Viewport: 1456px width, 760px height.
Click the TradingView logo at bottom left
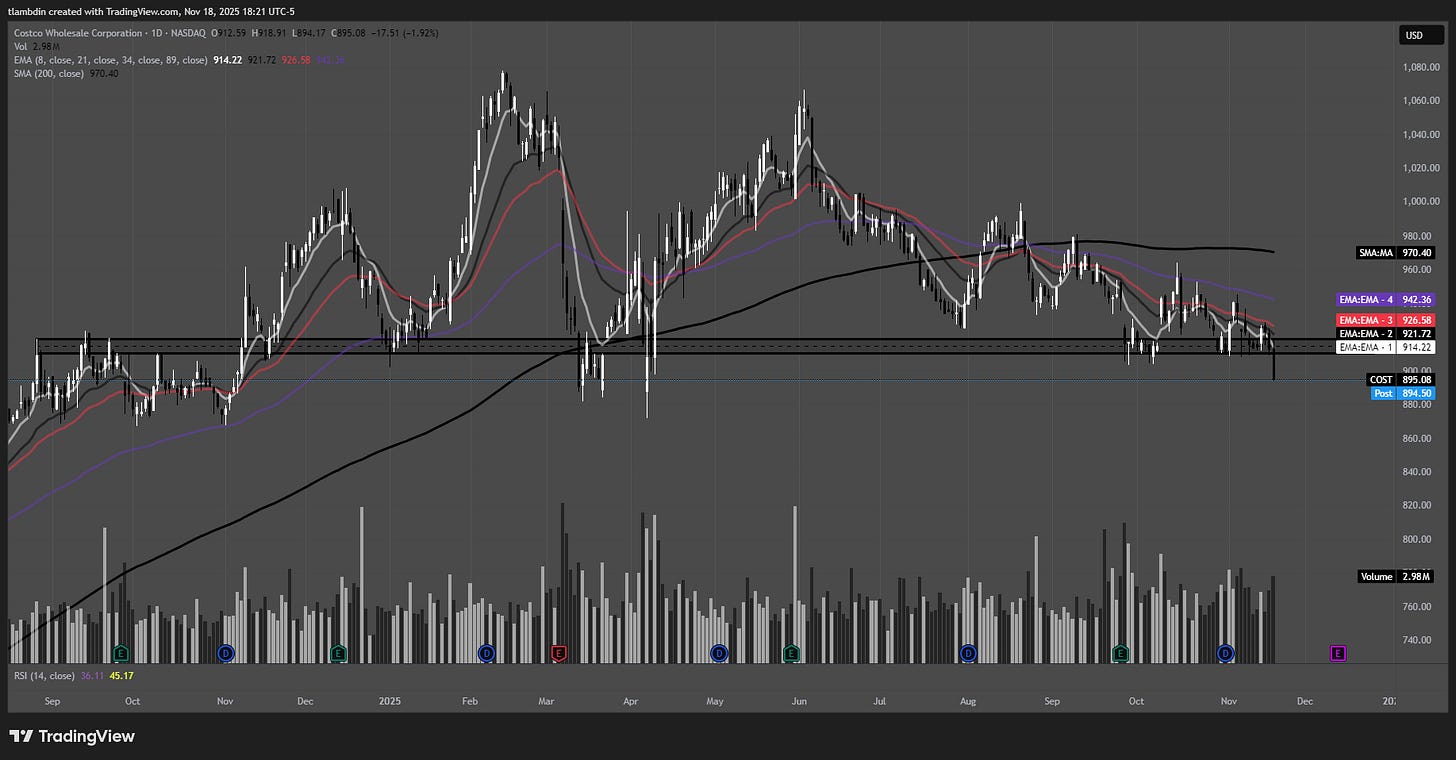72,737
